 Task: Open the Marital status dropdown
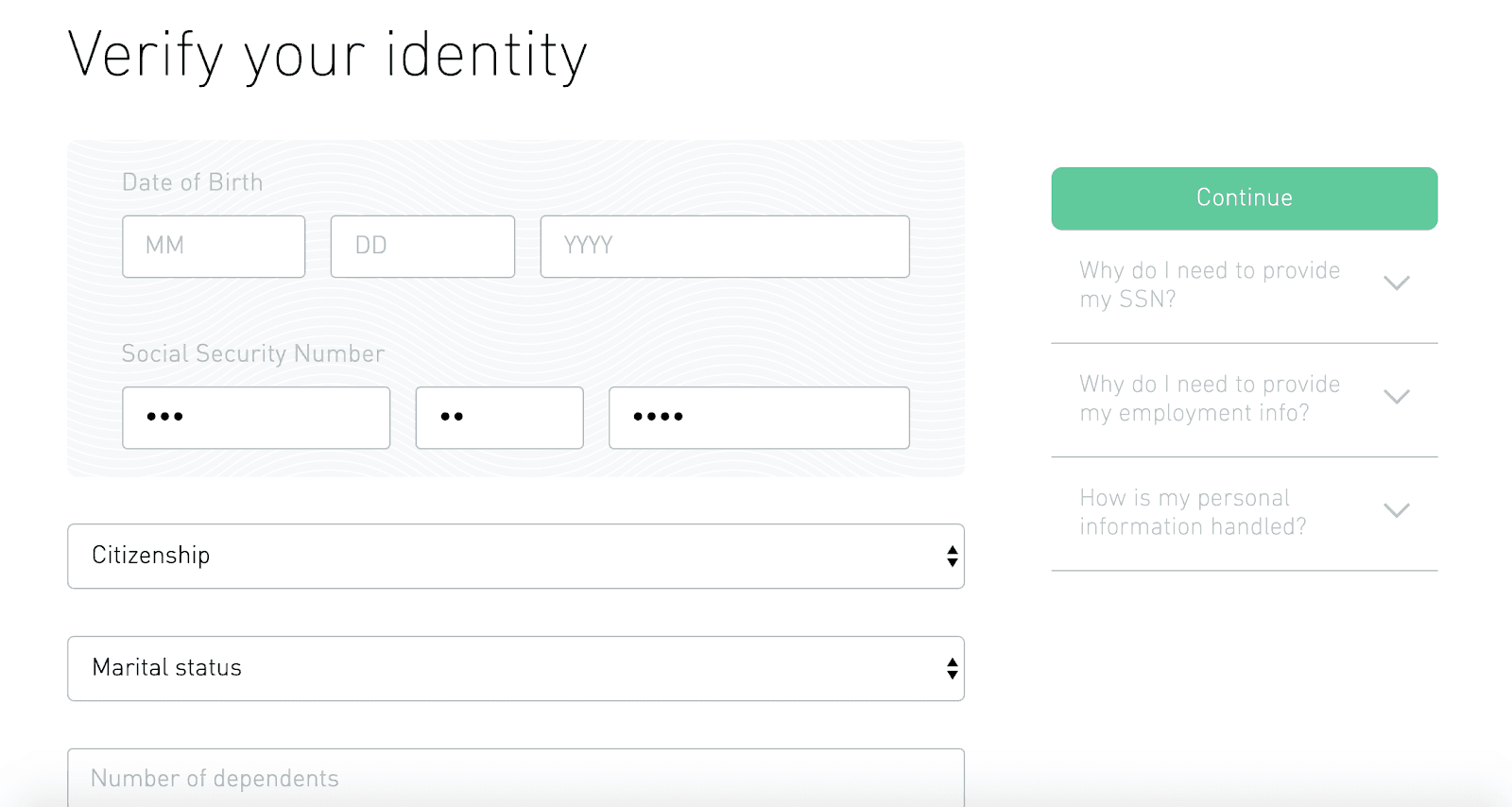tap(516, 669)
